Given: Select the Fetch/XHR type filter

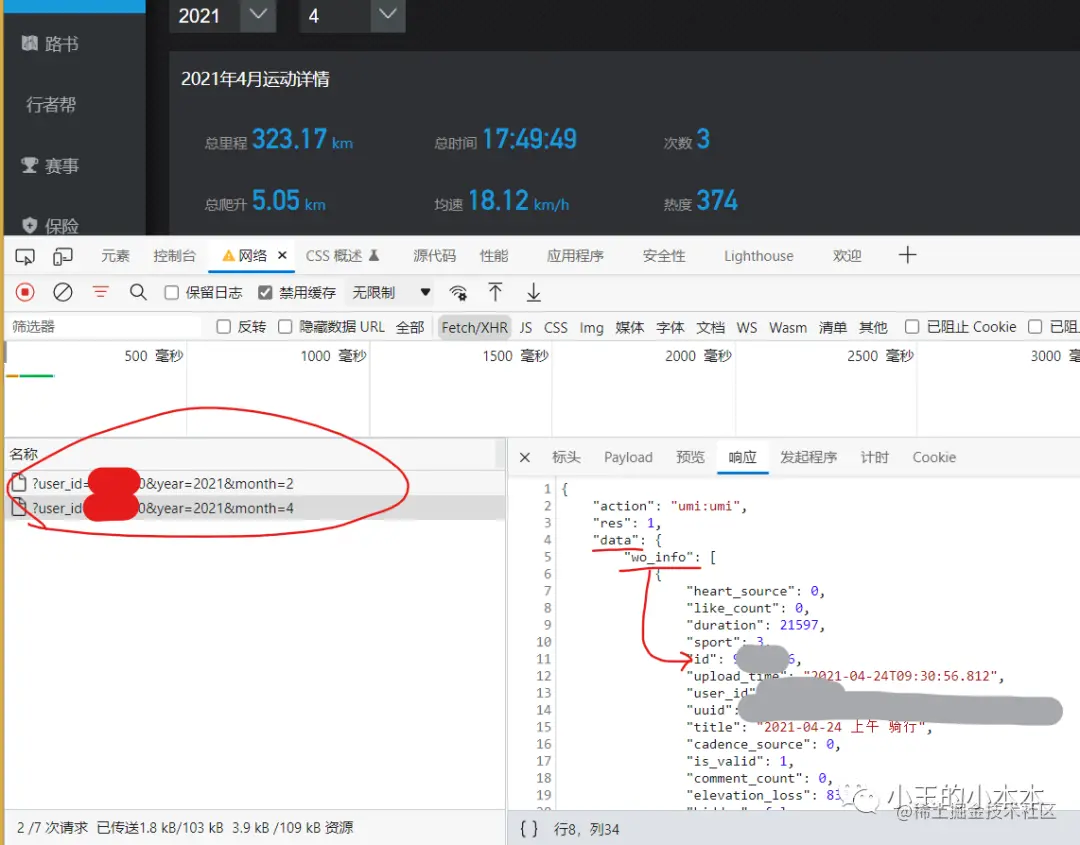Looking at the screenshot, I should coord(475,327).
